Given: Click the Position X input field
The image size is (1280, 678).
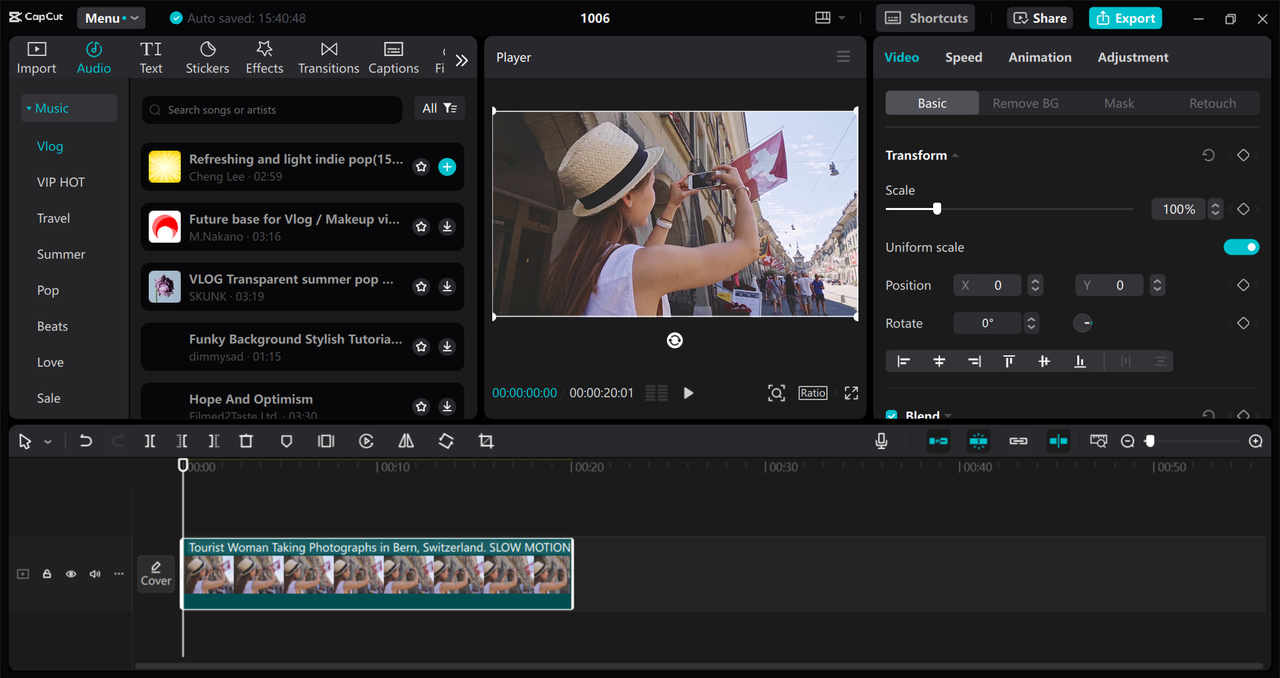Looking at the screenshot, I should click(988, 285).
